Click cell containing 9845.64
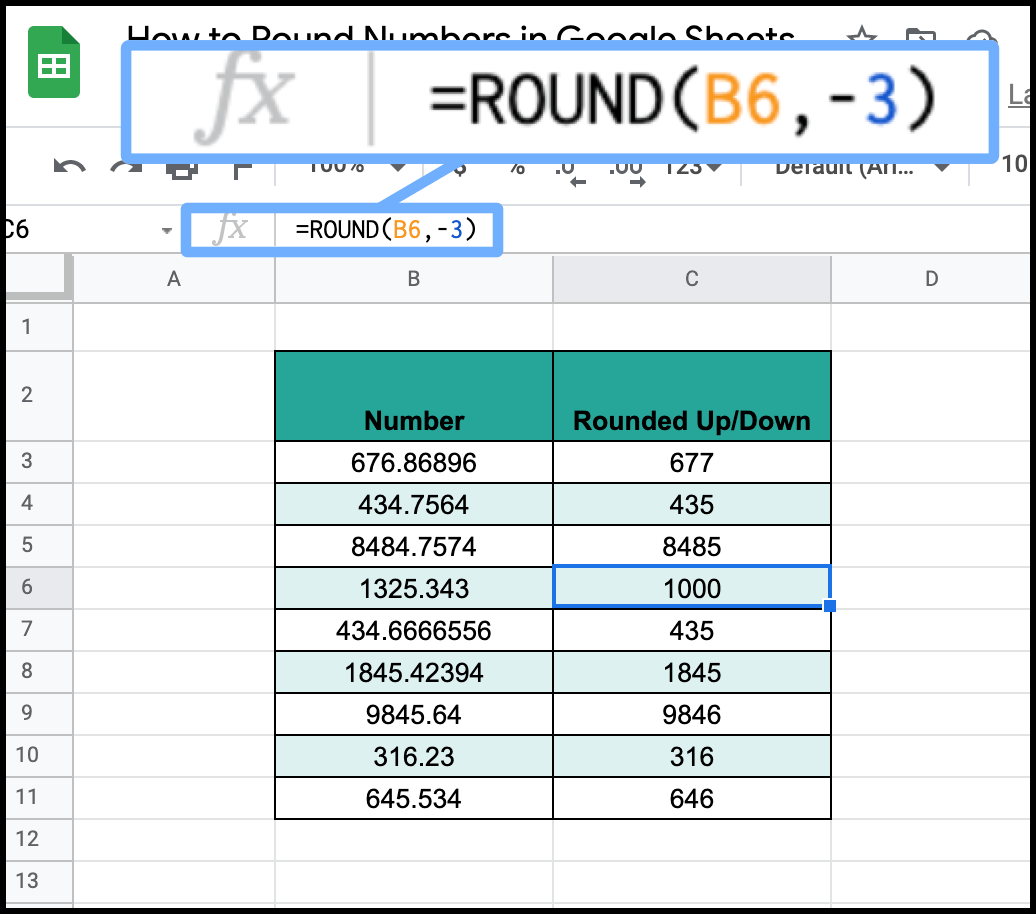This screenshot has width=1036, height=914. 414,714
